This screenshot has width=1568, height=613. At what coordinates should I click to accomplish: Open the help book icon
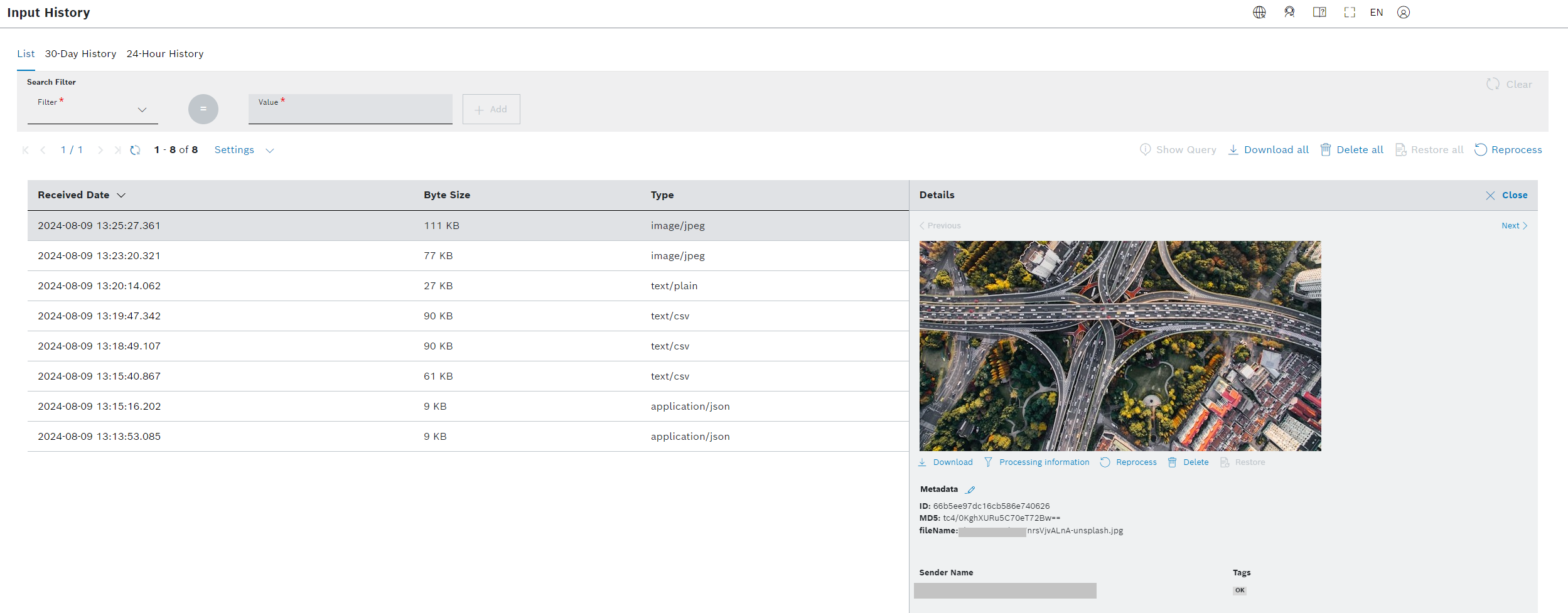click(1319, 13)
